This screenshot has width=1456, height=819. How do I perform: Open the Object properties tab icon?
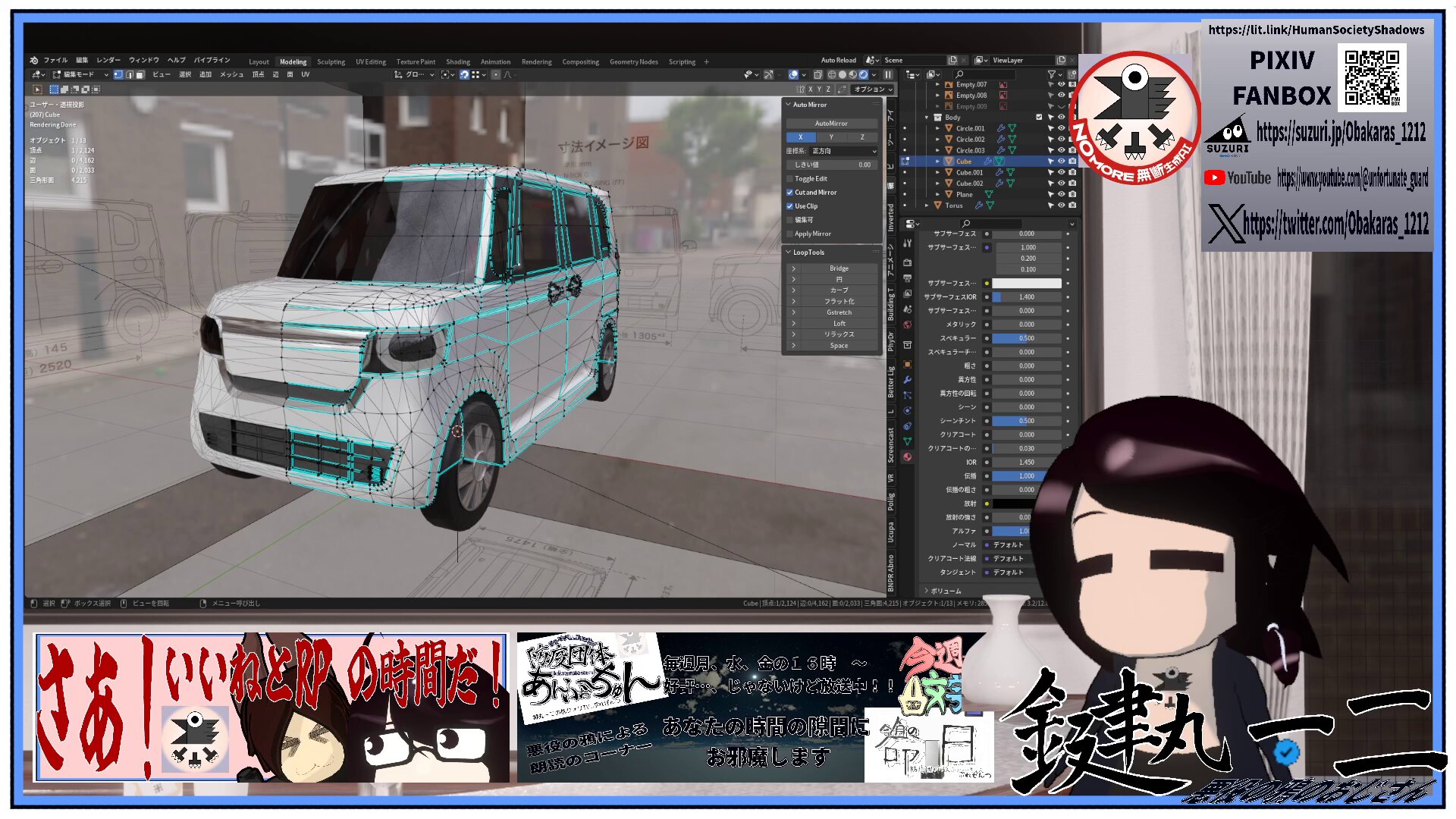(x=907, y=364)
